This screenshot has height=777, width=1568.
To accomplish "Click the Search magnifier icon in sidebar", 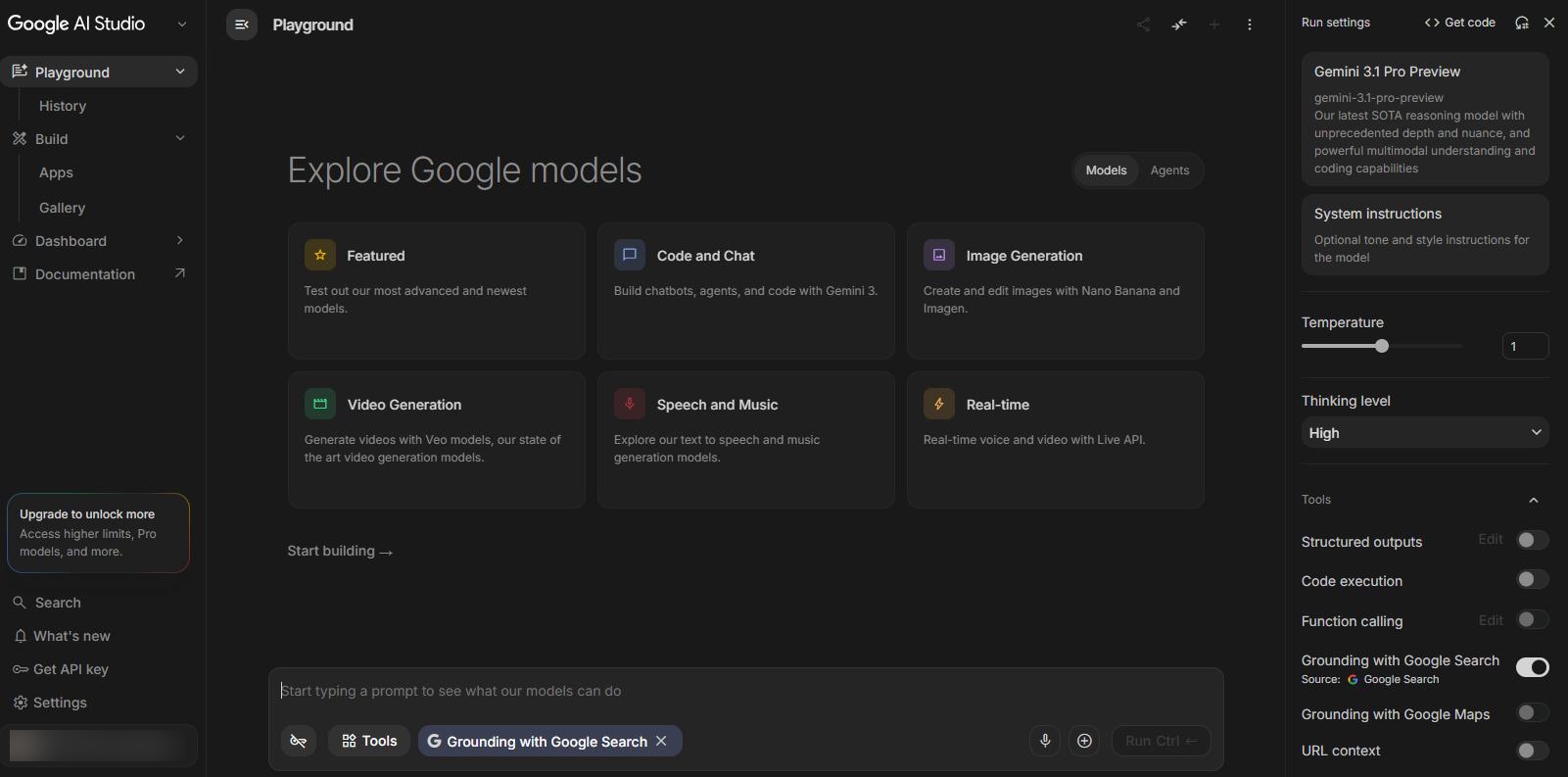I will coord(20,603).
